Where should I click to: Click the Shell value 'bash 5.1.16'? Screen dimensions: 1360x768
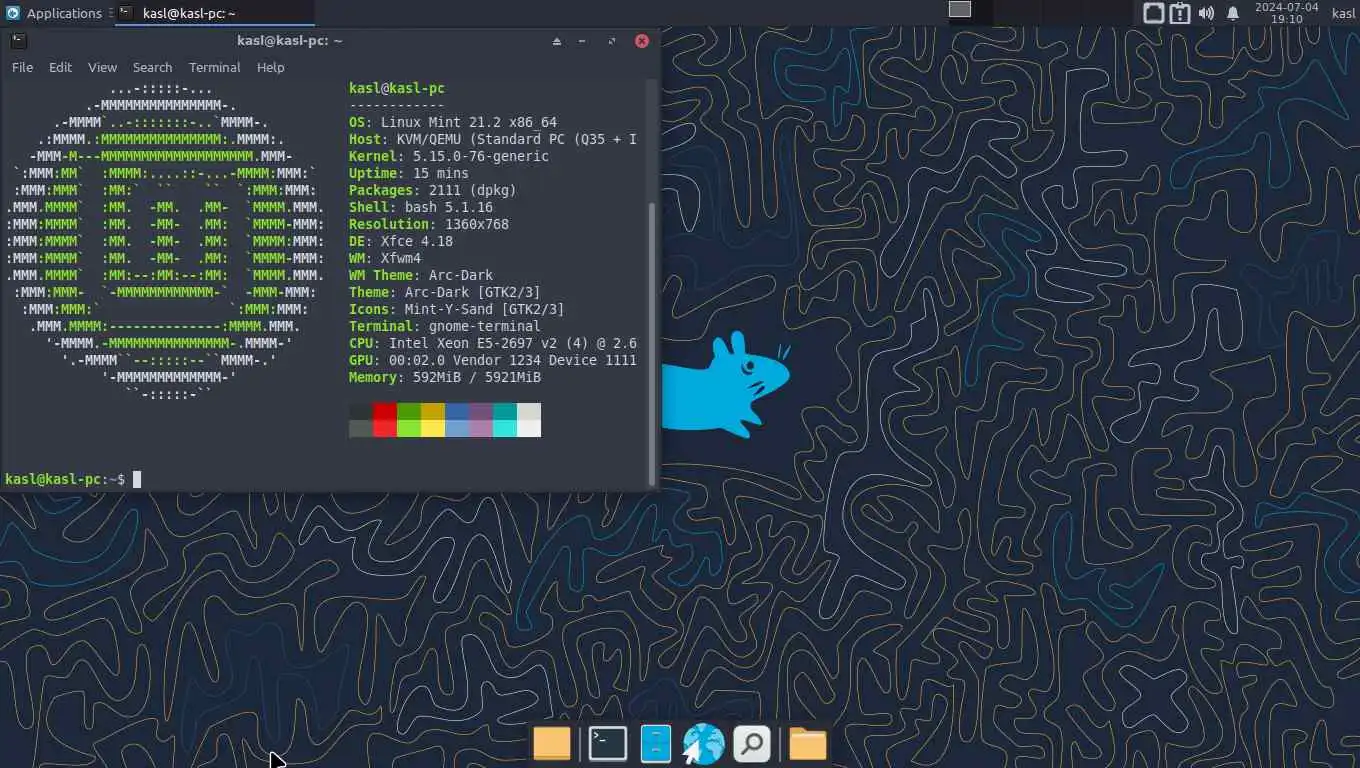pyautogui.click(x=449, y=207)
